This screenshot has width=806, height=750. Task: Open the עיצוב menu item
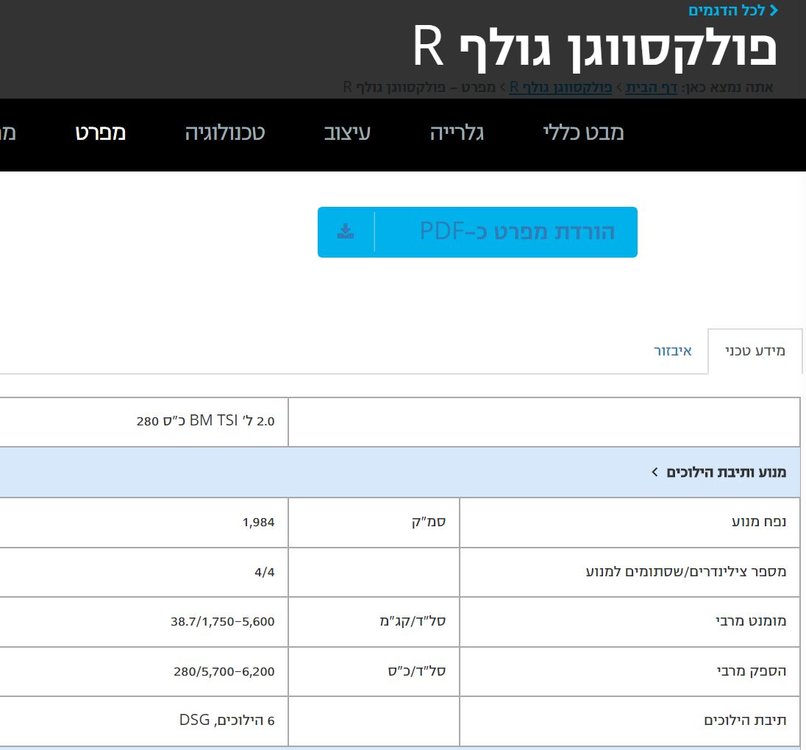click(347, 133)
